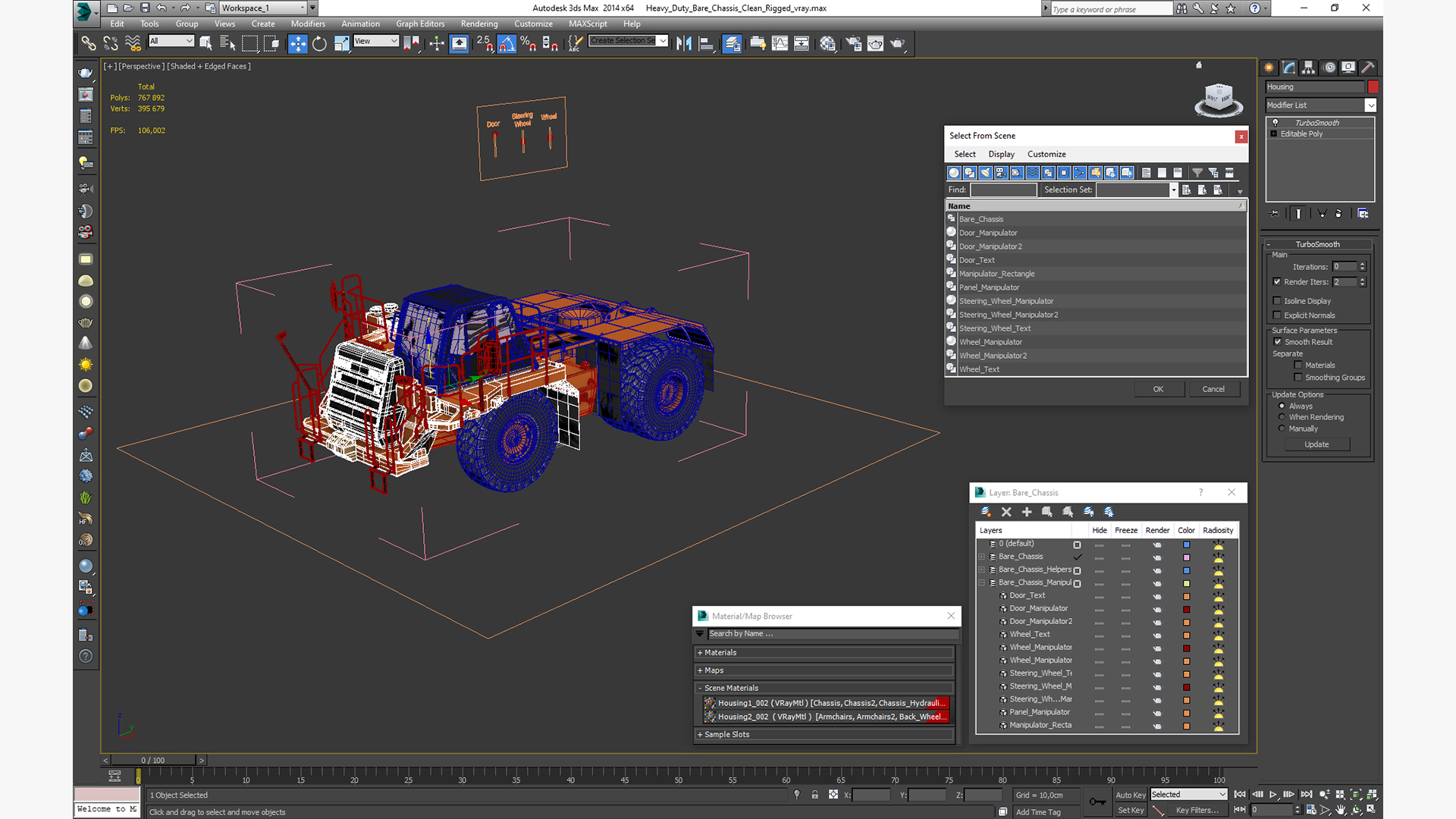Click the Mirror tool icon
This screenshot has width=1456, height=819.
tap(684, 44)
